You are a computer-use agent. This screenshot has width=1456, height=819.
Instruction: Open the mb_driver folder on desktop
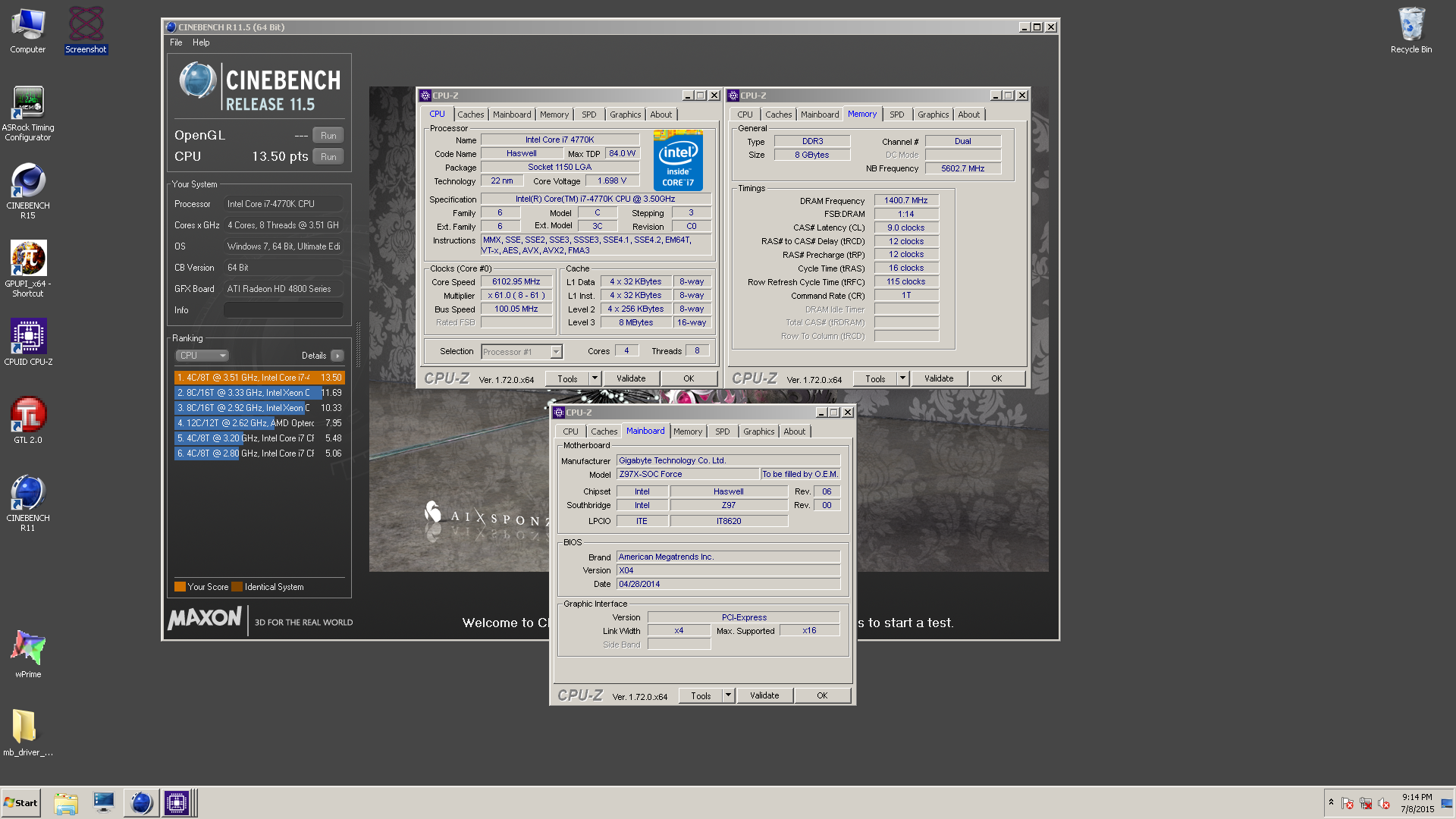click(x=28, y=733)
